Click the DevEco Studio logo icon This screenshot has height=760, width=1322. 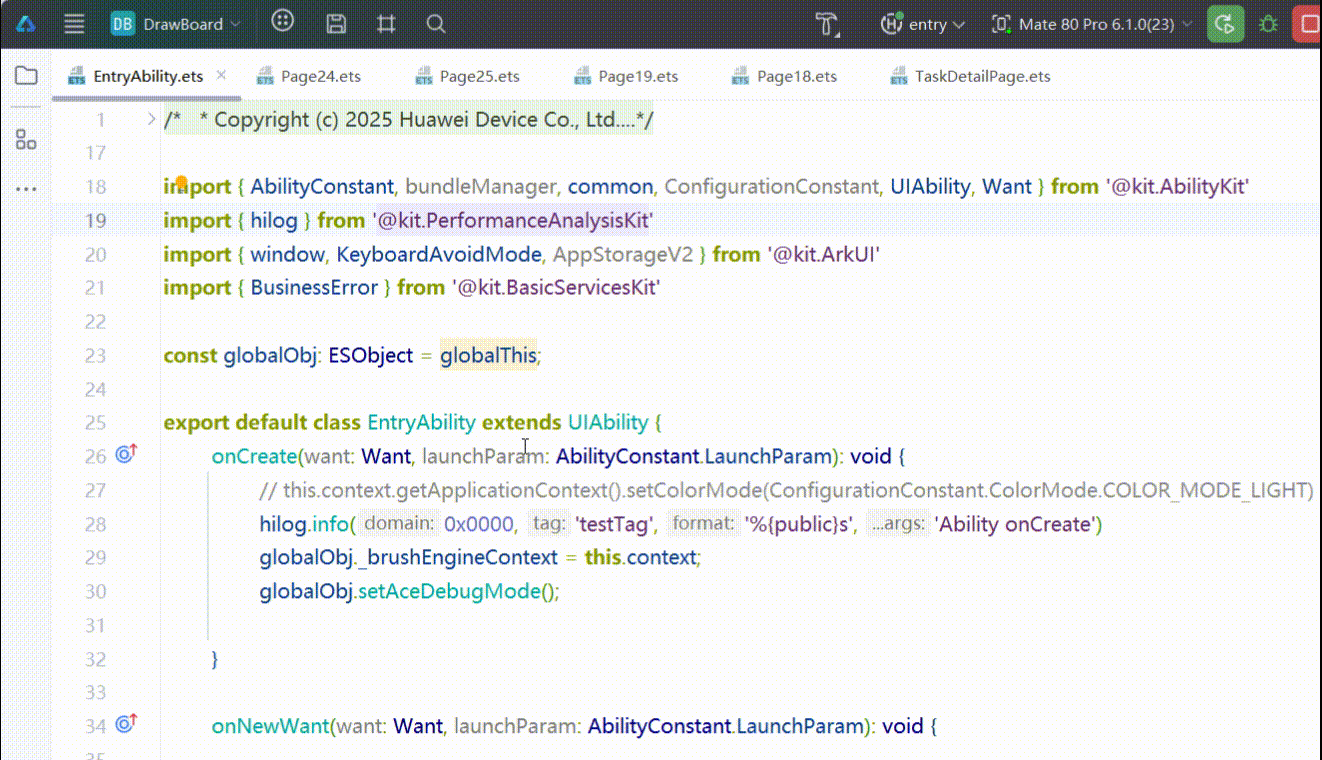coord(27,24)
